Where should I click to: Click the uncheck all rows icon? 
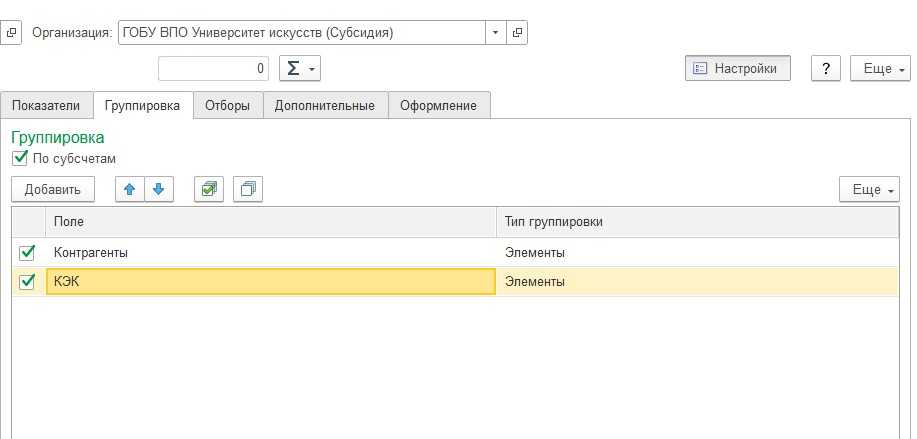click(x=247, y=189)
